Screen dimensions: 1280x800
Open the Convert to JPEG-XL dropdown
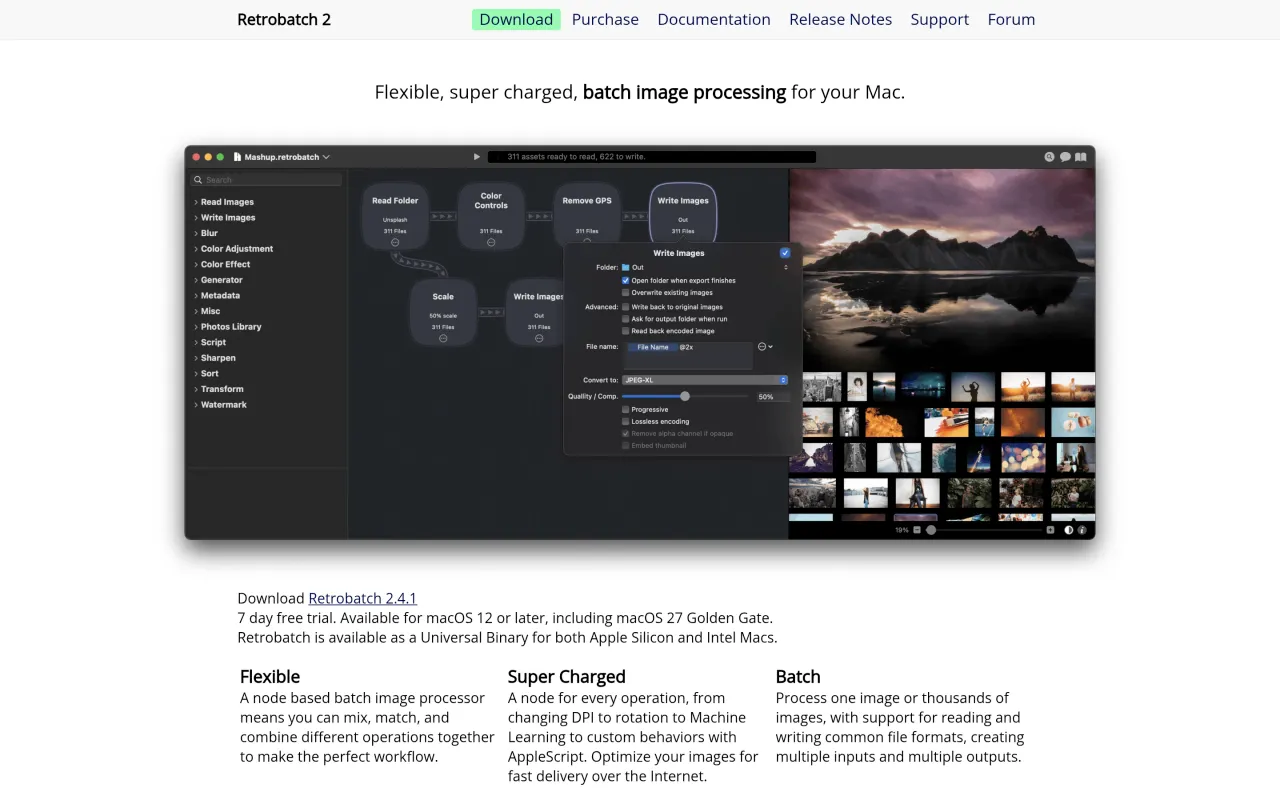tap(705, 380)
